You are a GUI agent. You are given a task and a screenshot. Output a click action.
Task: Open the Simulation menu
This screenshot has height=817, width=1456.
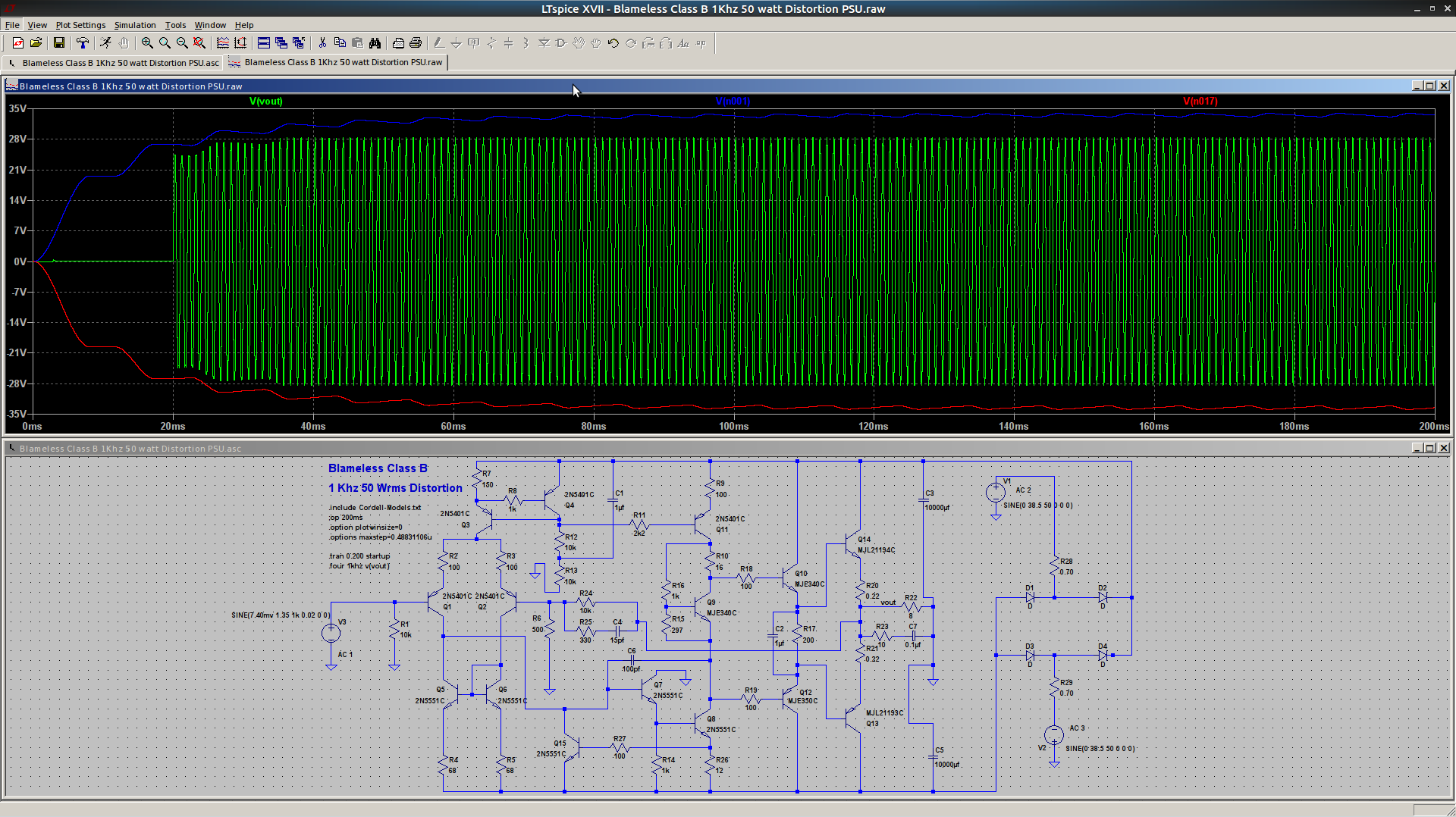[135, 25]
